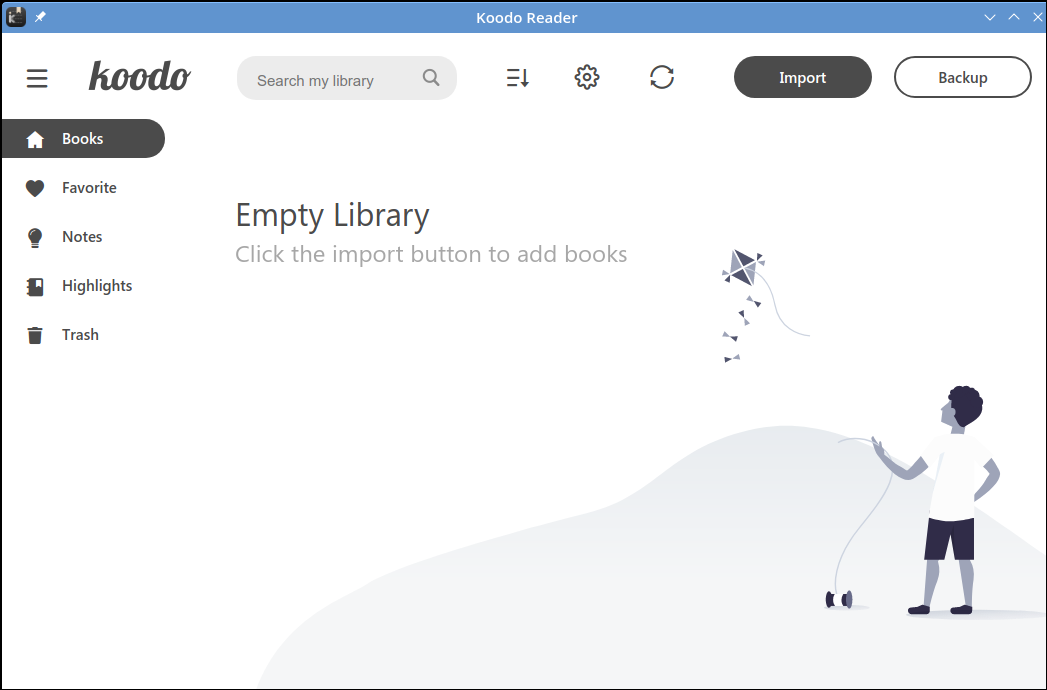The height and width of the screenshot is (690, 1047).
Task: Click 'Click the import button to add books' text
Action: point(431,254)
